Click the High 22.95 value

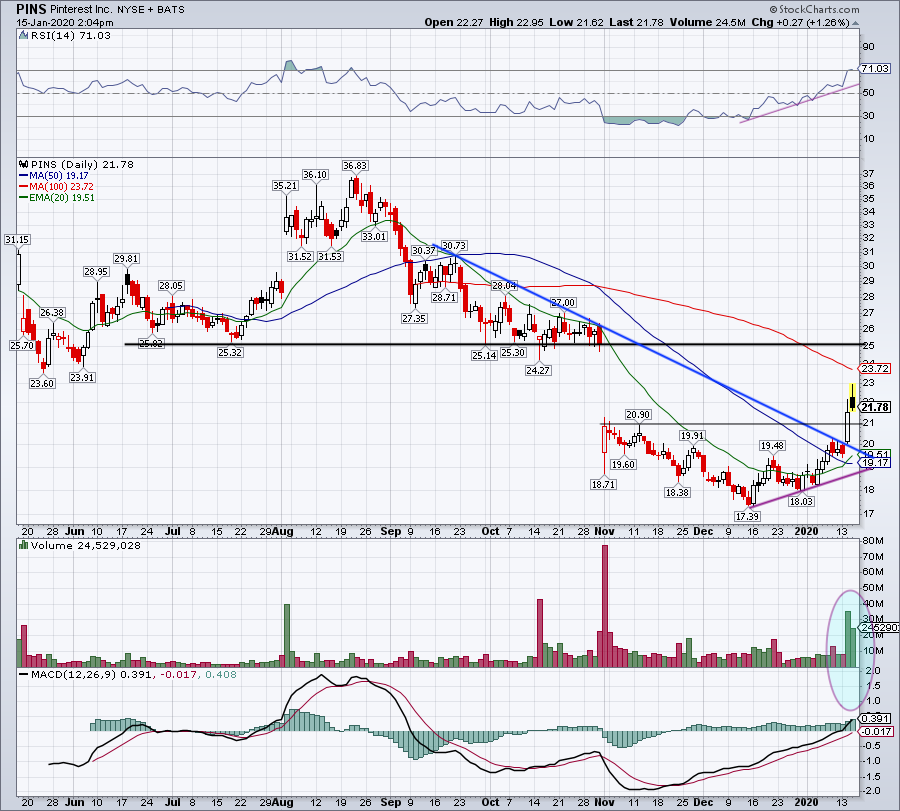pos(516,22)
